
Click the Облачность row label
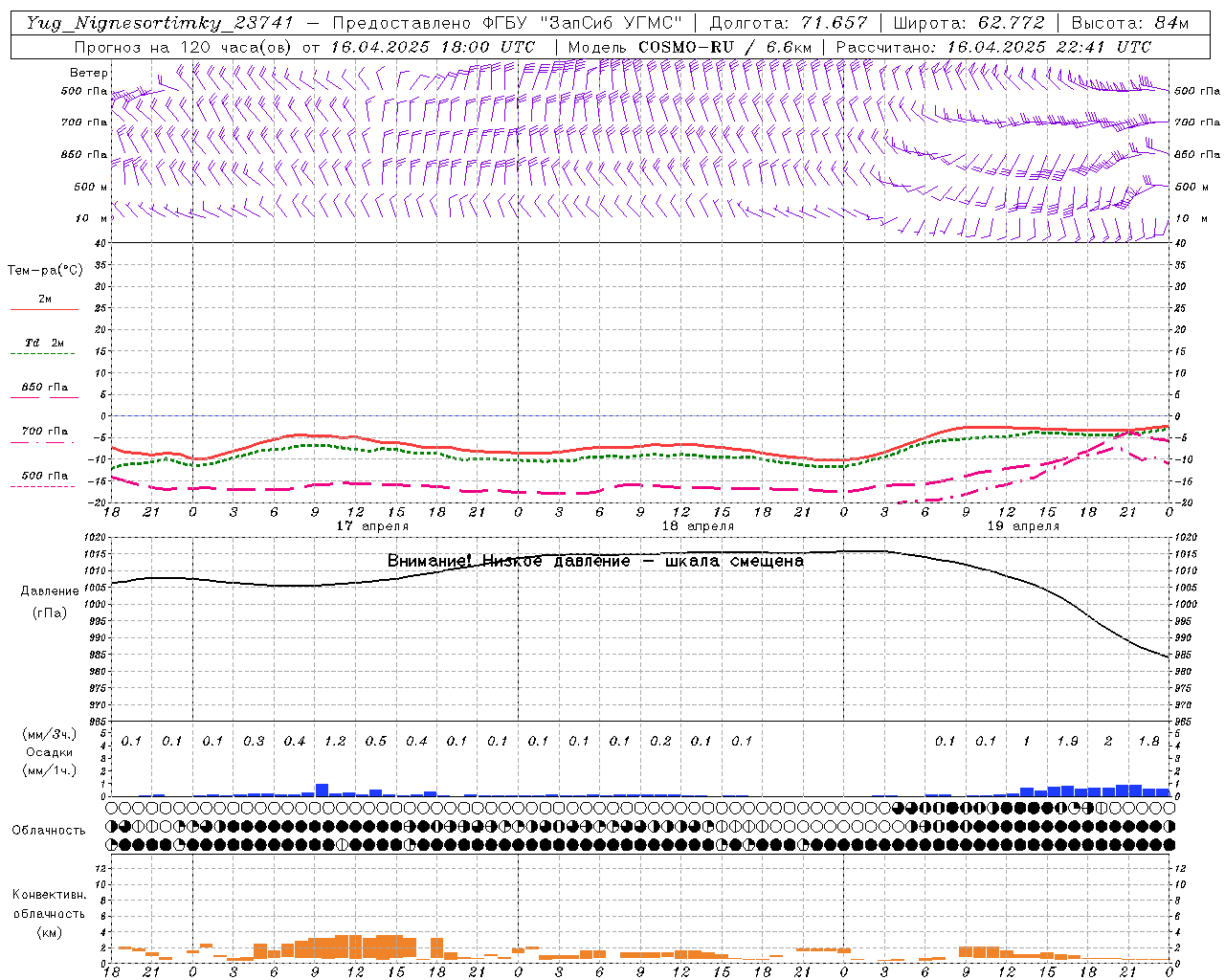[49, 831]
